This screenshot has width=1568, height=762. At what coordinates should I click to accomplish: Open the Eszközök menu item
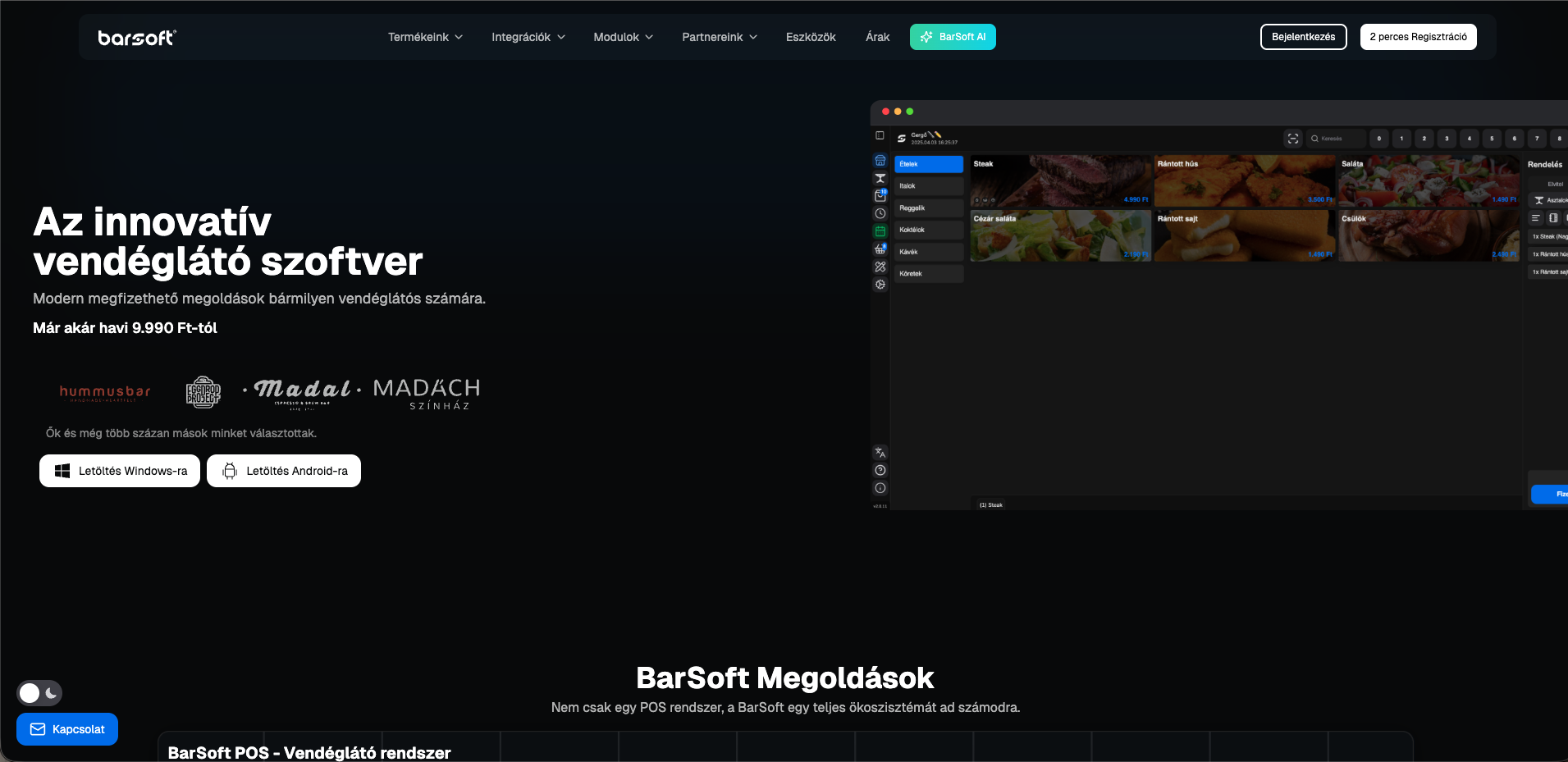811,37
